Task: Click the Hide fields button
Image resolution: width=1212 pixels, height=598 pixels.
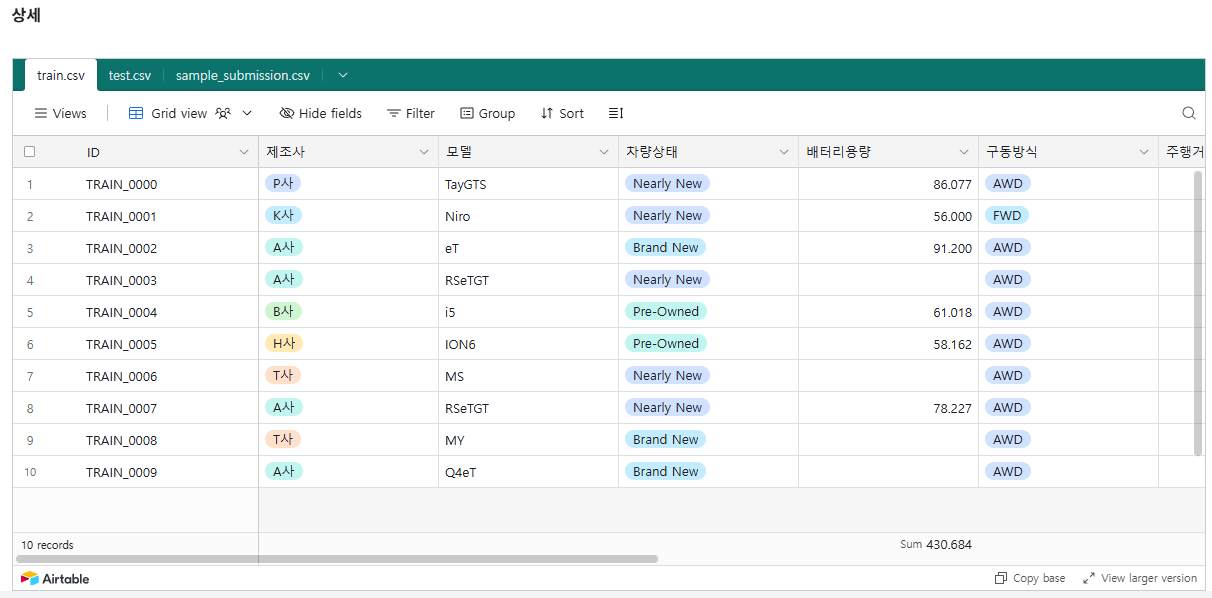Action: (320, 113)
